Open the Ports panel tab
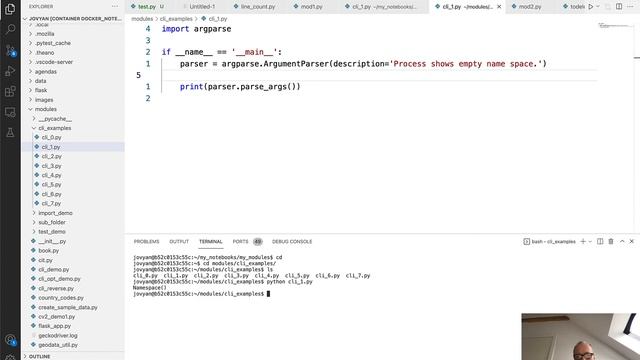 click(247, 242)
